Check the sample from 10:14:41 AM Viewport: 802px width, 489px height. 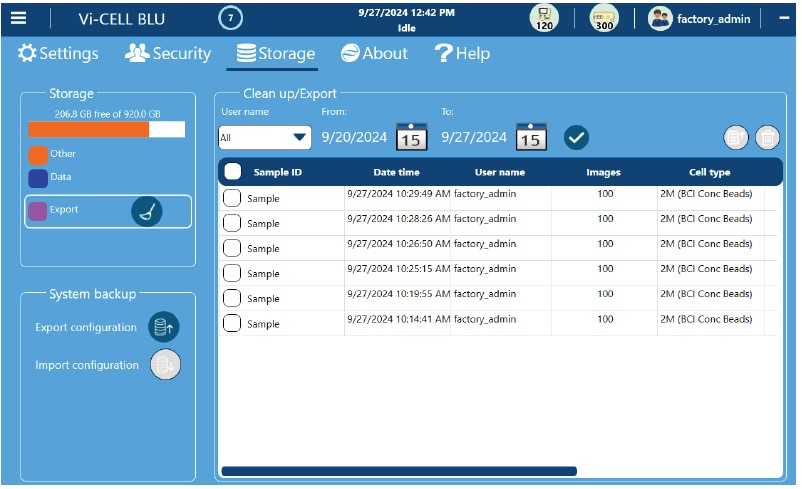pos(232,323)
